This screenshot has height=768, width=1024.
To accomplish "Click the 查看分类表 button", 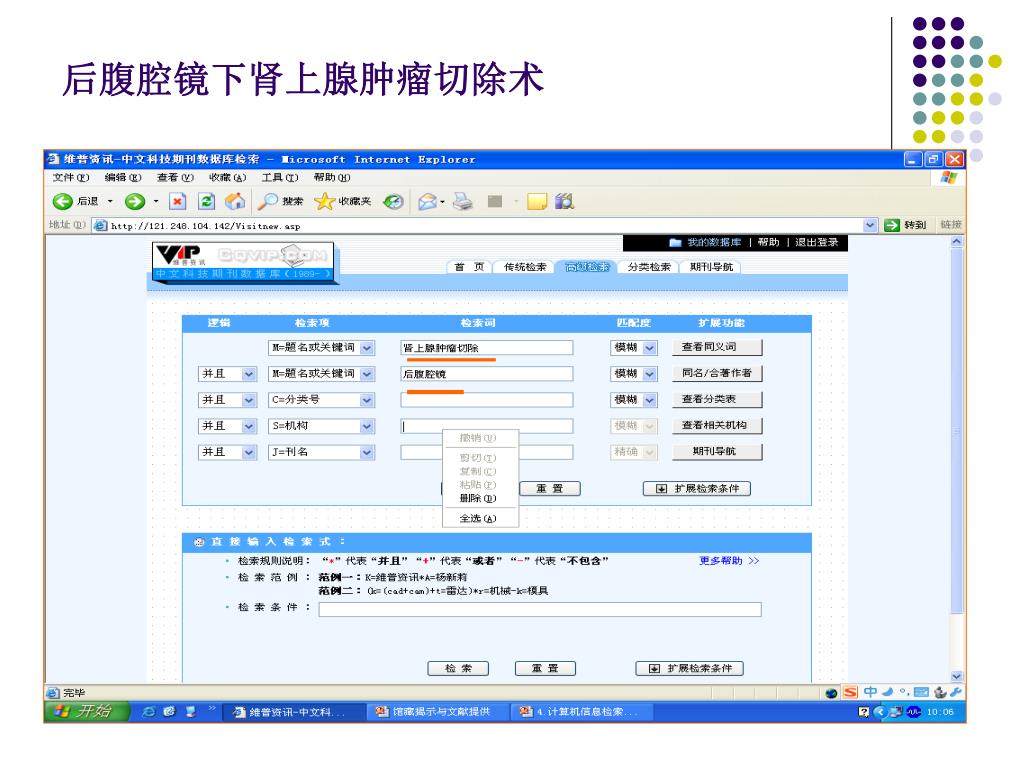I will tap(717, 400).
